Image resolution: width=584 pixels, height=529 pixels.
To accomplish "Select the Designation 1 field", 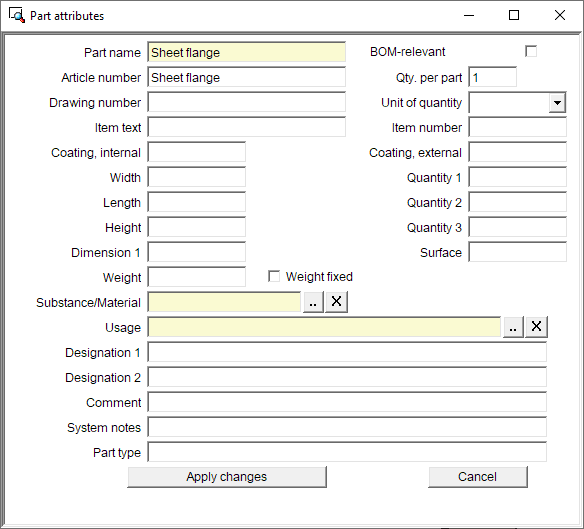I will point(347,352).
